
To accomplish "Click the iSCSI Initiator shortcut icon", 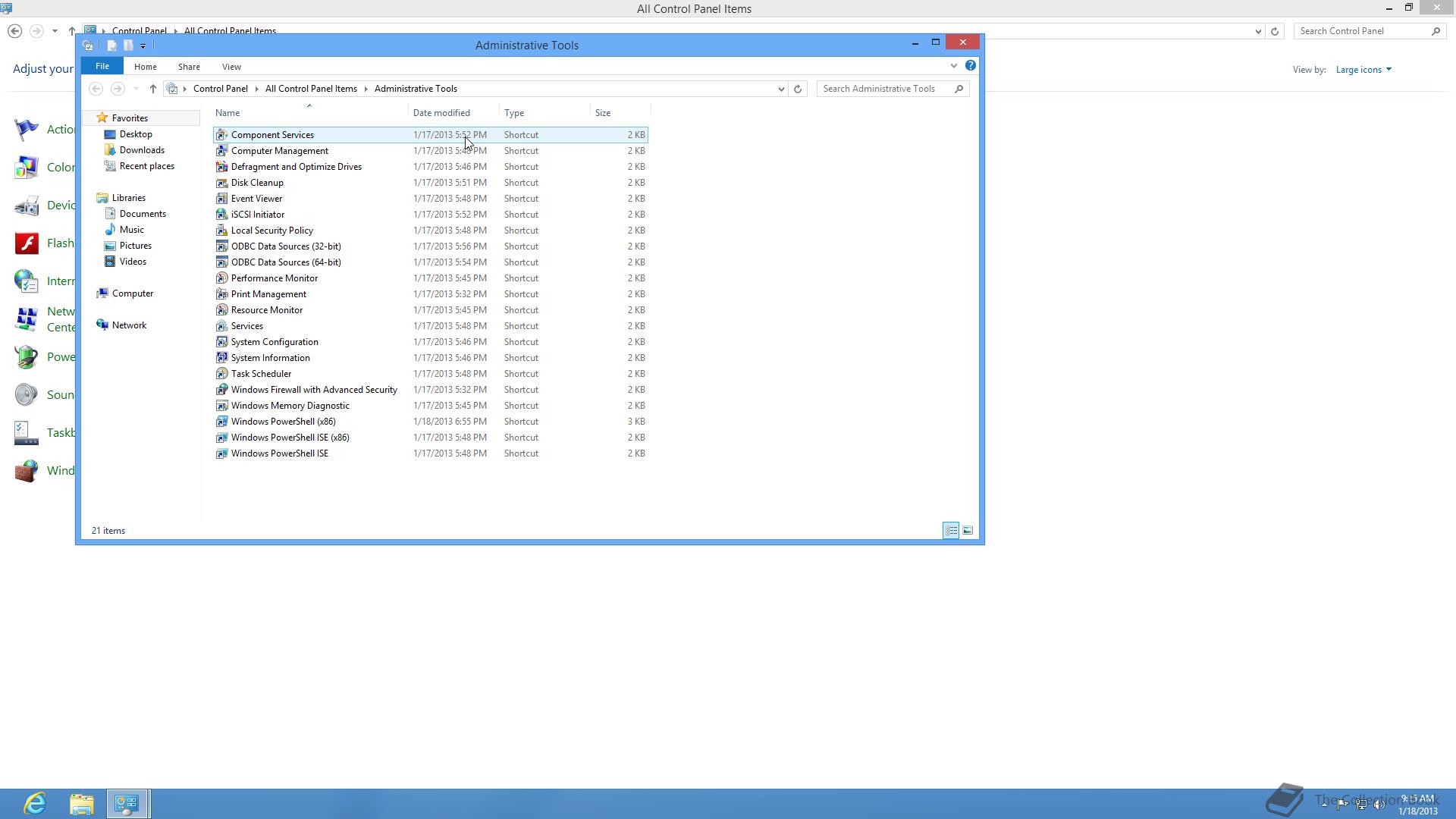I will click(221, 215).
